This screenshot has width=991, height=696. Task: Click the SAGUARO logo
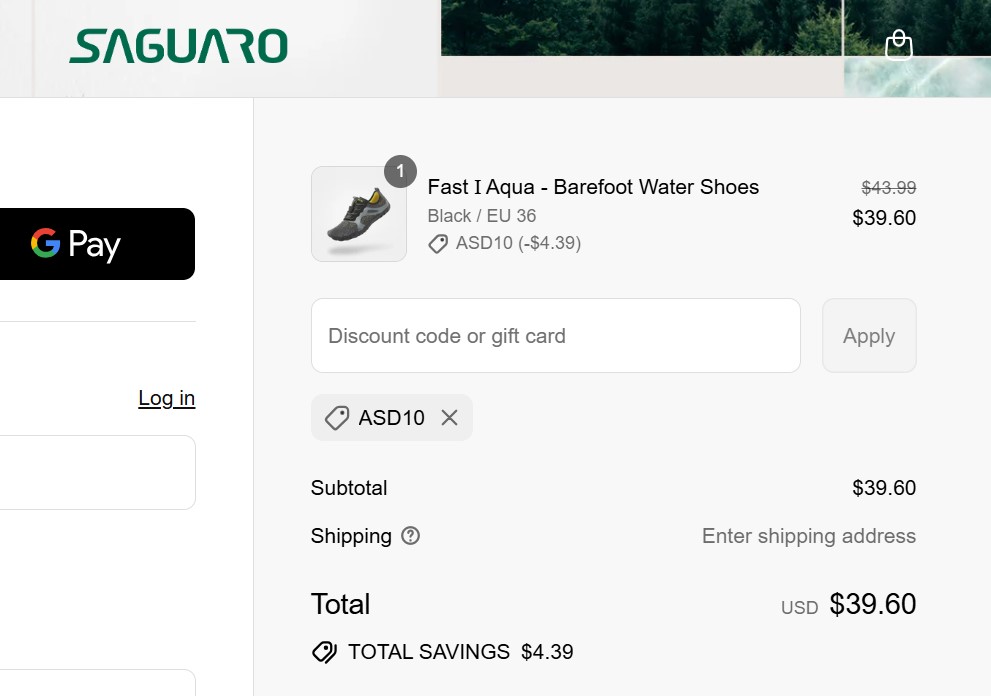(177, 47)
